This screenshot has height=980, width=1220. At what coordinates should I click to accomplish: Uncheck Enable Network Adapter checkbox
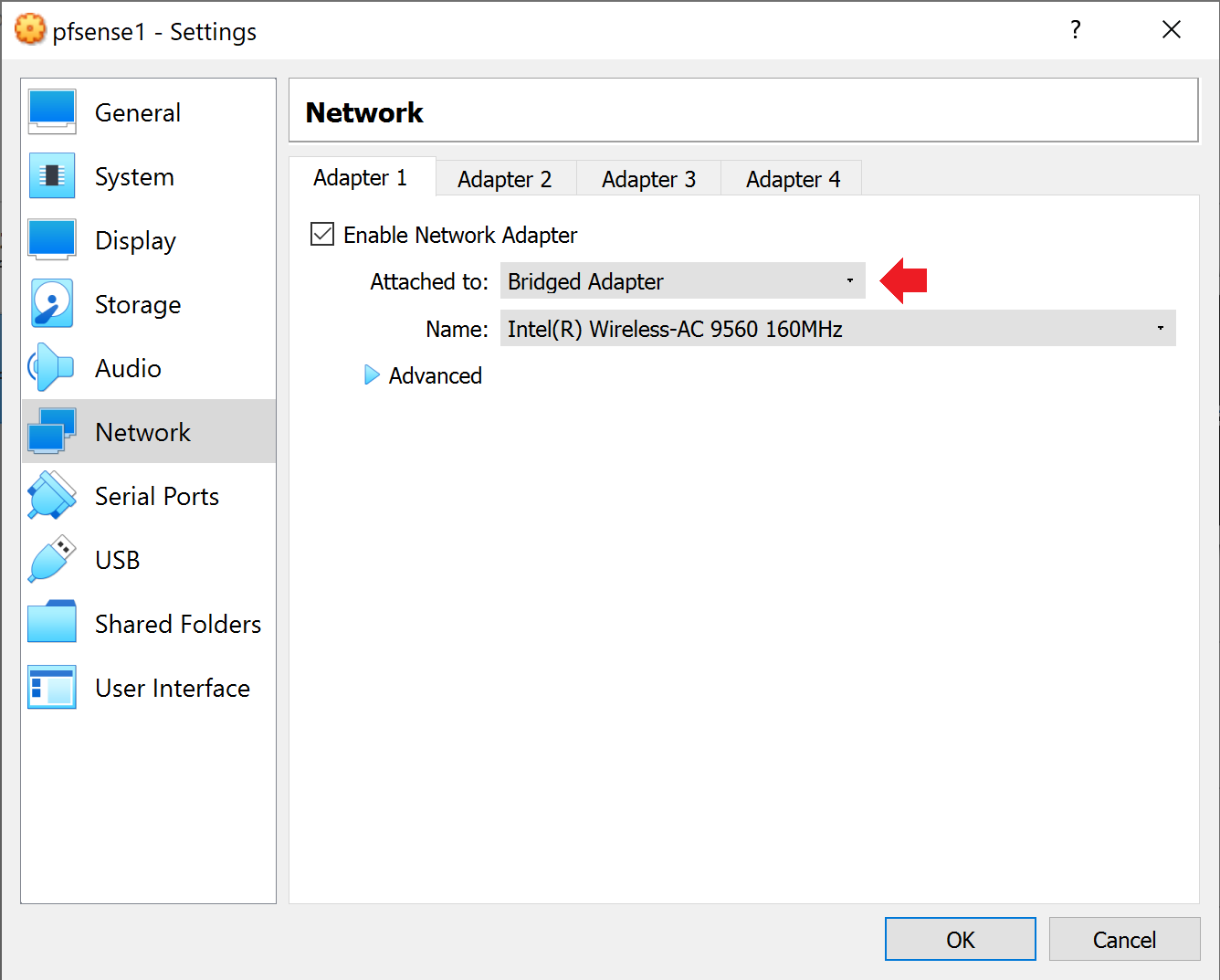pyautogui.click(x=322, y=235)
